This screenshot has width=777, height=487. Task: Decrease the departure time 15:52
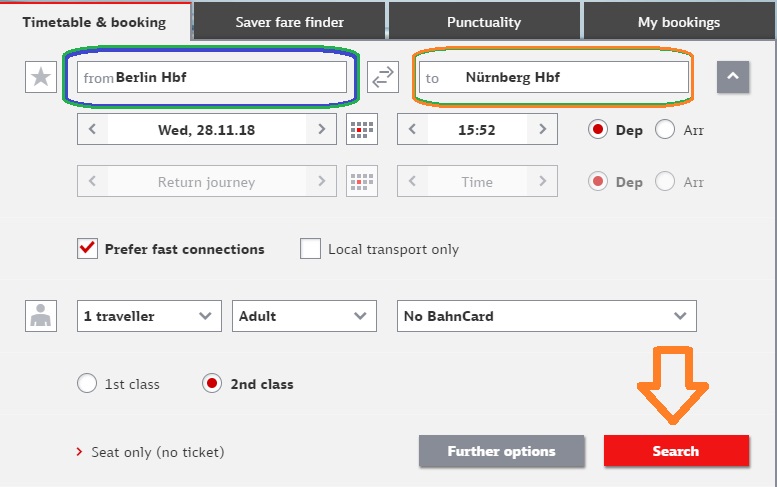click(412, 129)
